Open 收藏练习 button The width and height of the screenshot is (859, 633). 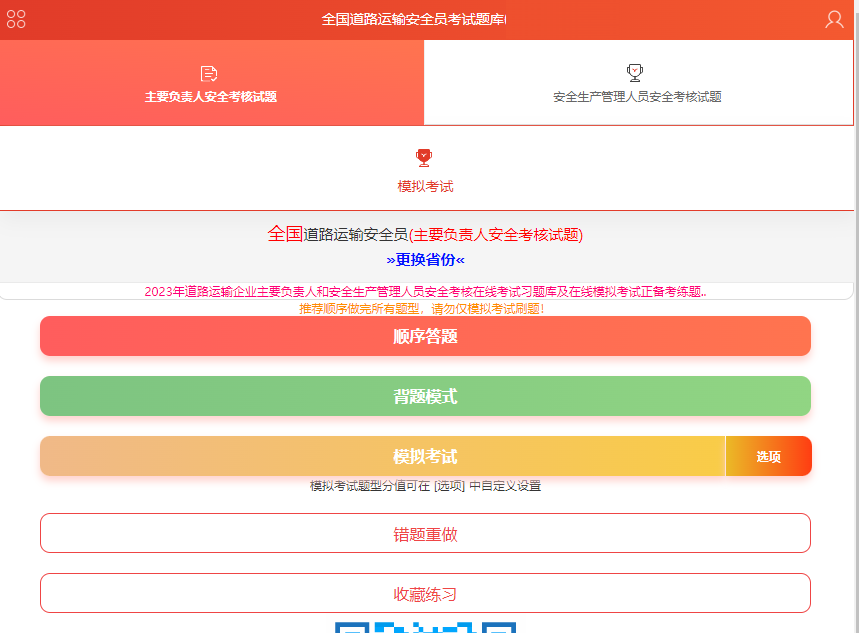425,593
